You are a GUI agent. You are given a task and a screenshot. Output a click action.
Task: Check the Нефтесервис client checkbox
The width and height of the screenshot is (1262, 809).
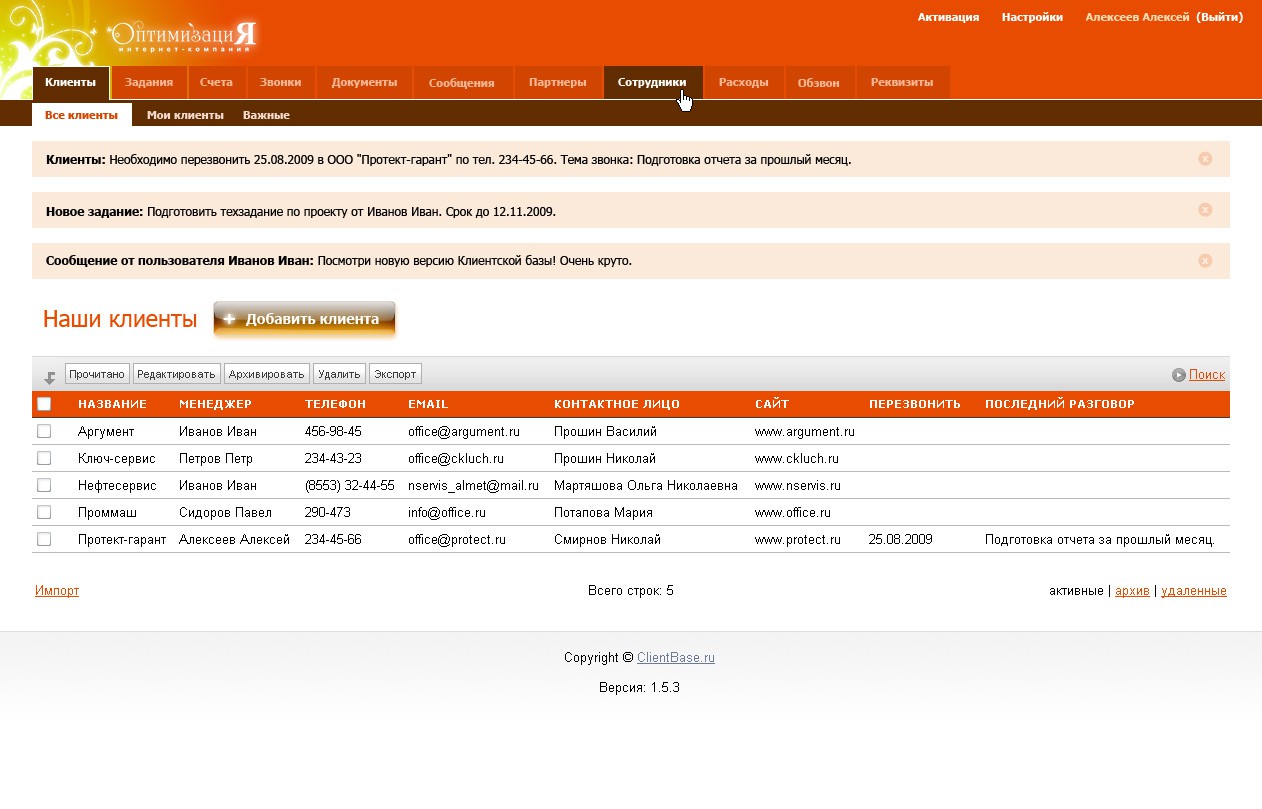44,485
